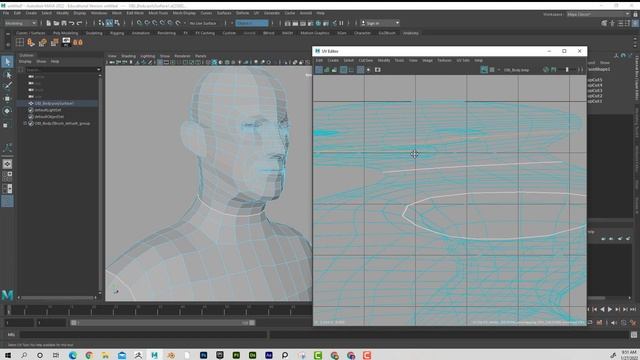The height and width of the screenshot is (360, 640).
Task: Create a new scene from status line
Action: point(48,23)
